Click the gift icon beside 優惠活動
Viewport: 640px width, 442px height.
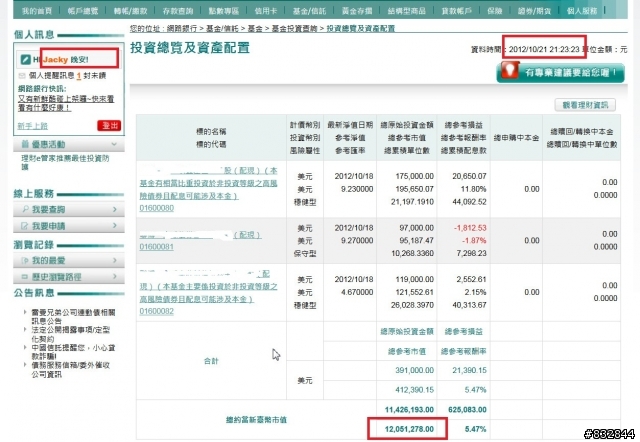(x=22, y=144)
